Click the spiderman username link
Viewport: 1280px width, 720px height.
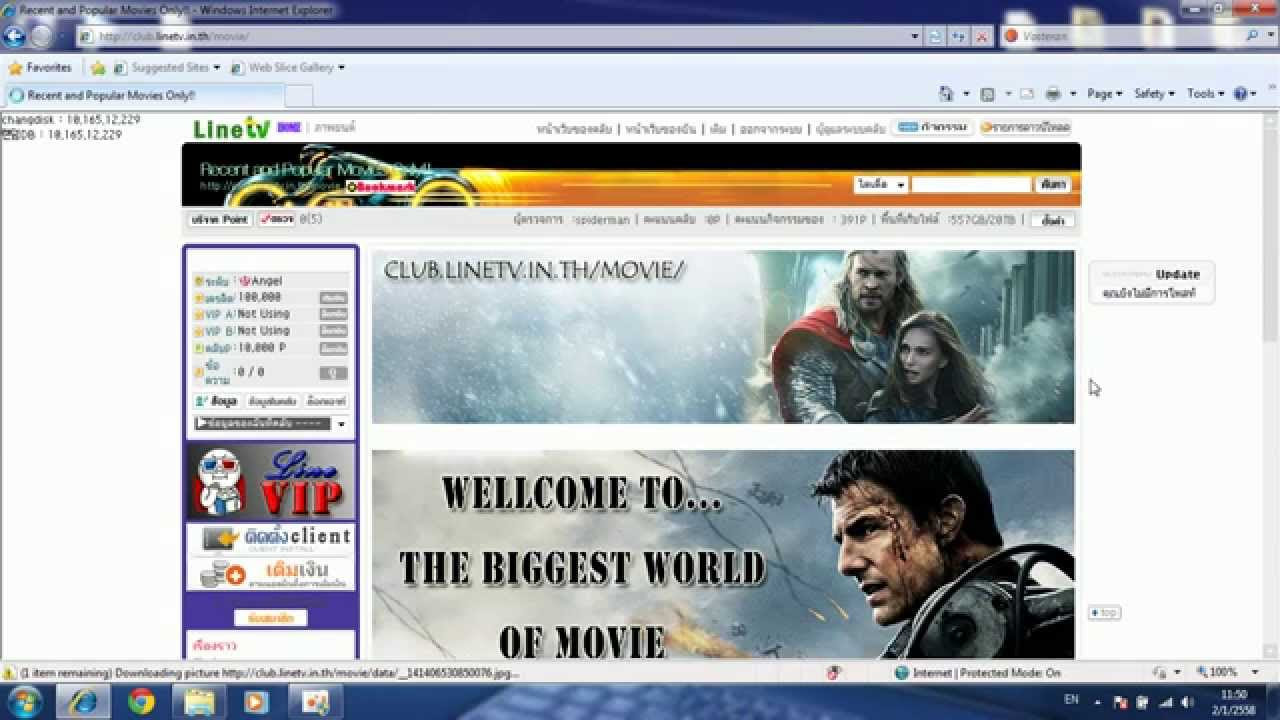(x=602, y=220)
